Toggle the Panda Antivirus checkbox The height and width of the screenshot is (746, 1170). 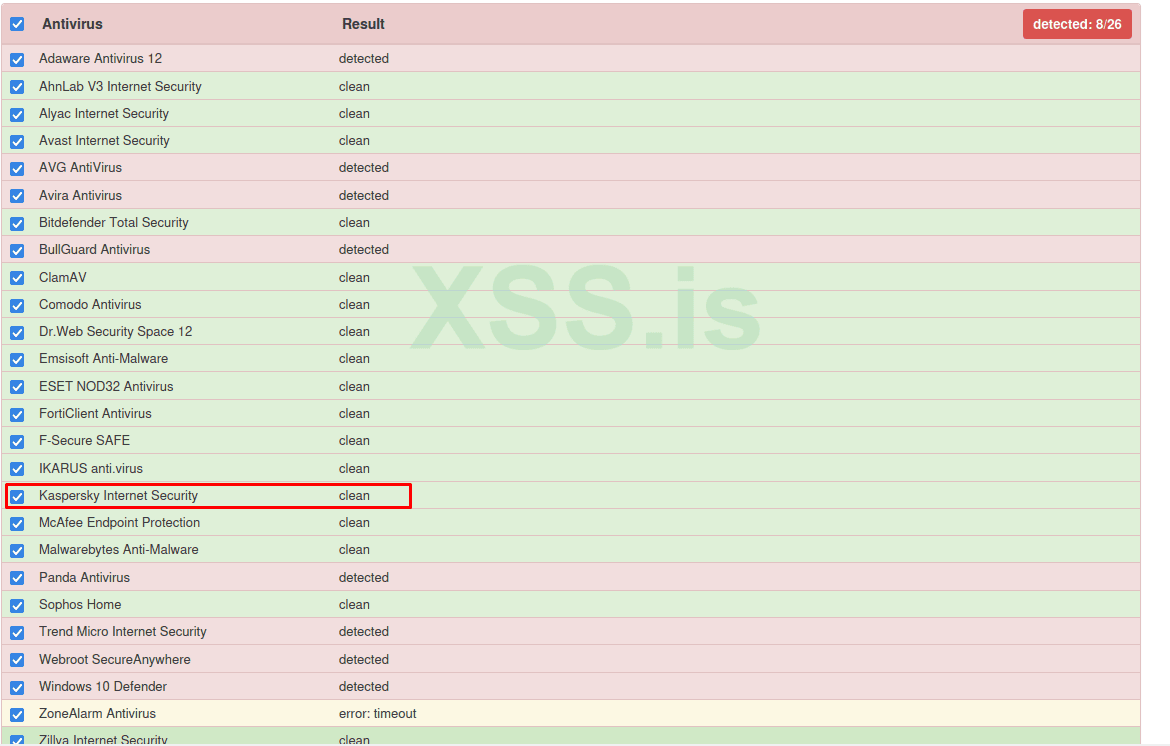pos(17,578)
